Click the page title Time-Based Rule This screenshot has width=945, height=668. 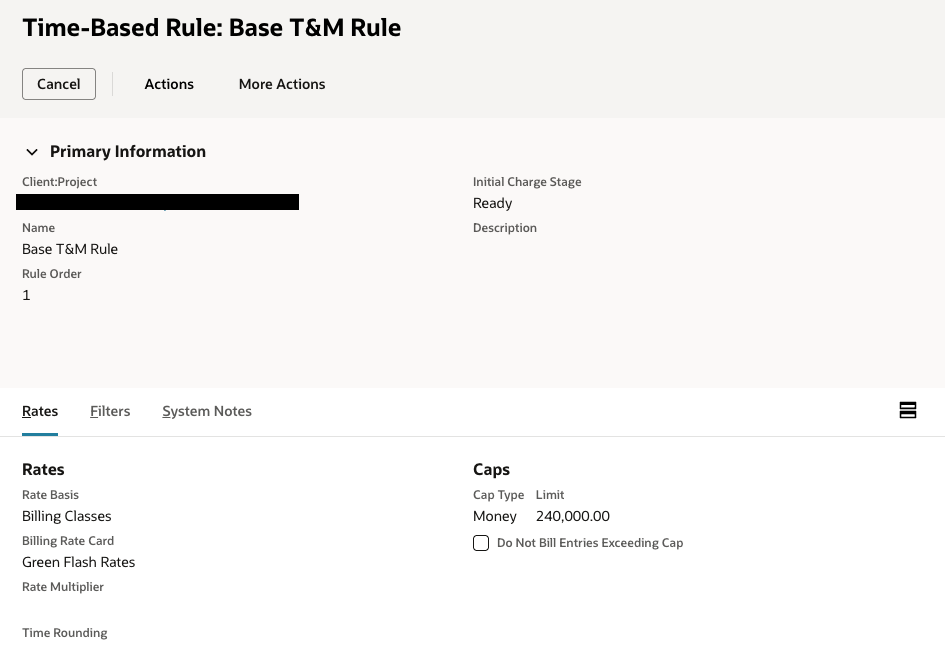212,28
